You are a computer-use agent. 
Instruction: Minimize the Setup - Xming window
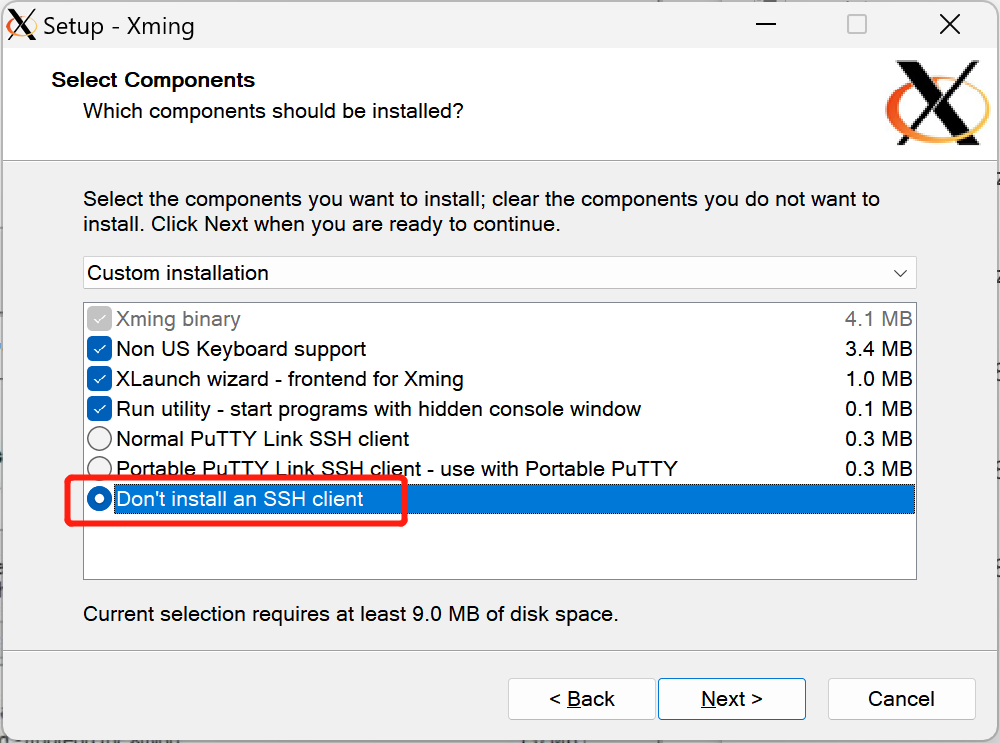(765, 24)
